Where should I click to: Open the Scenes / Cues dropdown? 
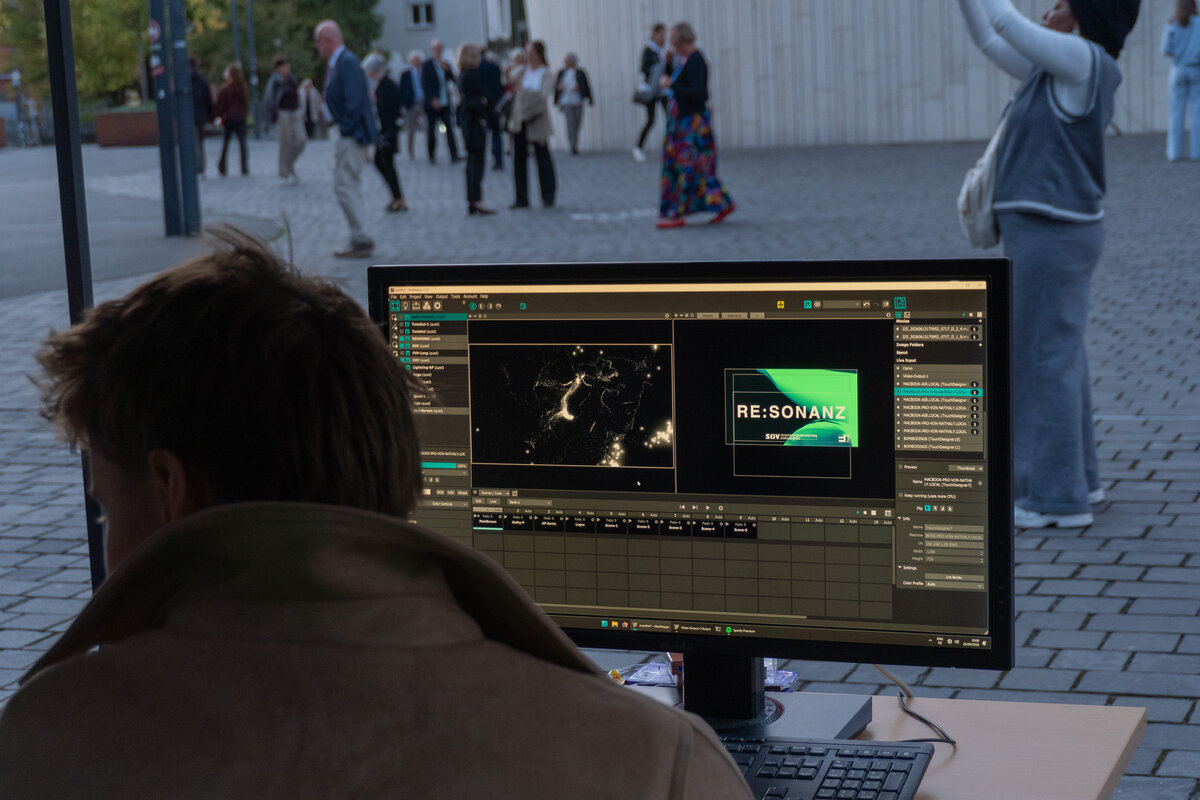tap(493, 492)
